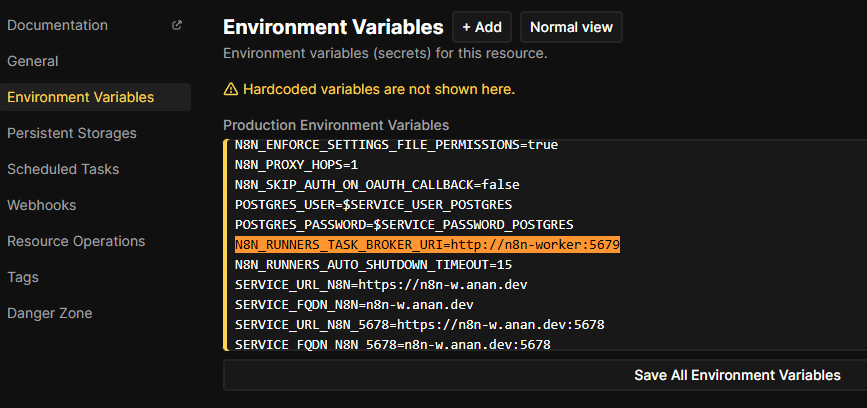The height and width of the screenshot is (408, 867).
Task: Click the external link icon beside Documentation
Action: [x=177, y=25]
